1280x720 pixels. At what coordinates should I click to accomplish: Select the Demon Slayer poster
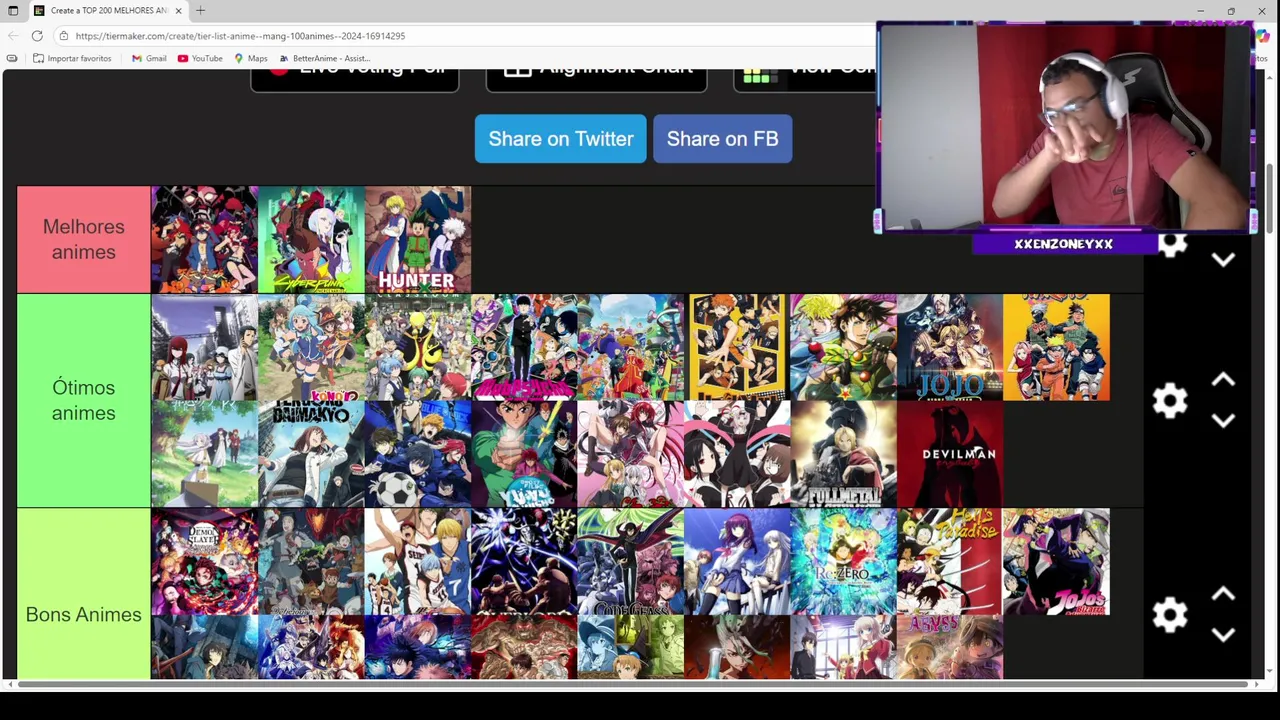tap(204, 561)
